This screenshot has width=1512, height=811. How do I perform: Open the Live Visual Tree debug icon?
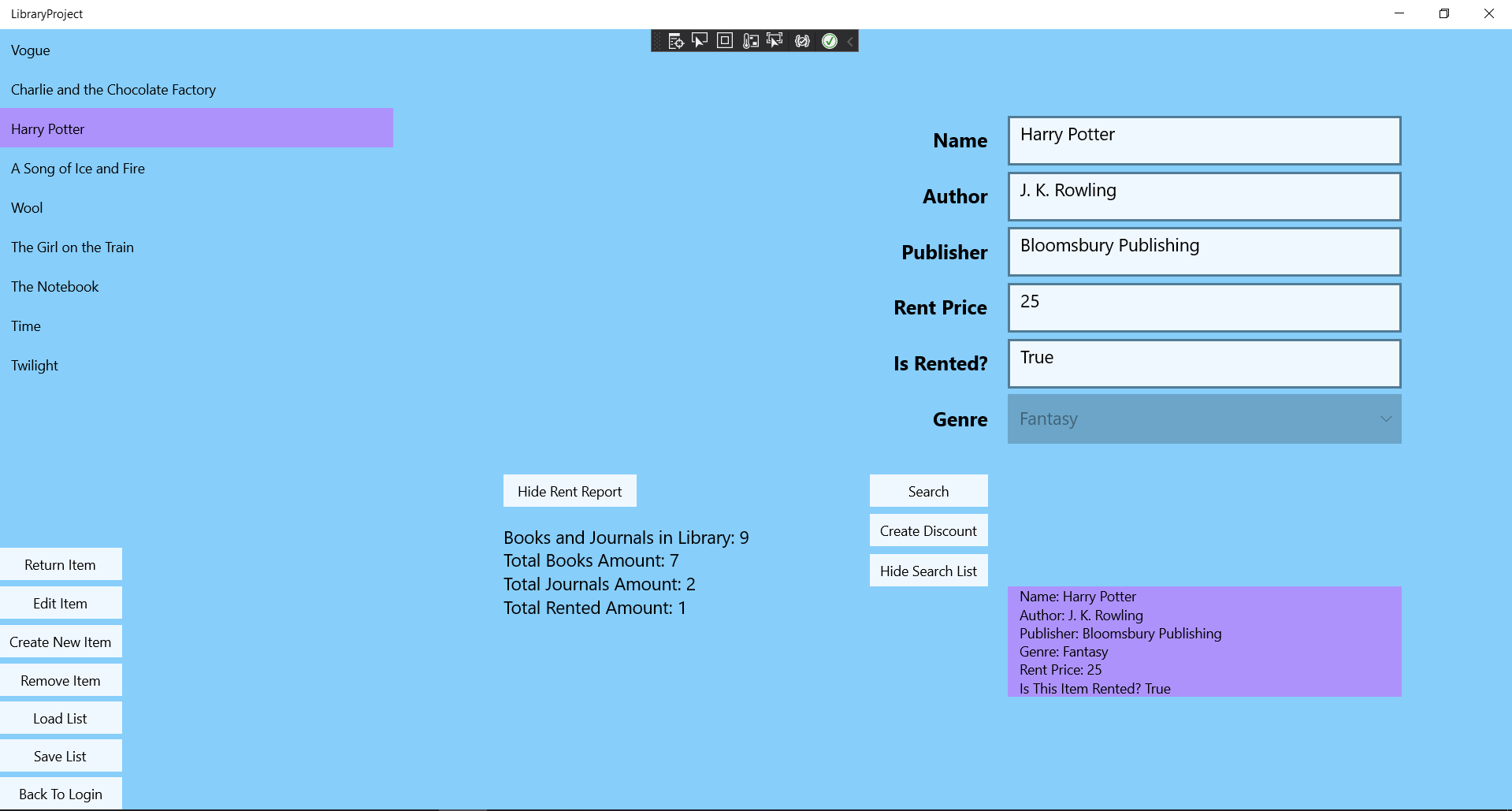[675, 41]
